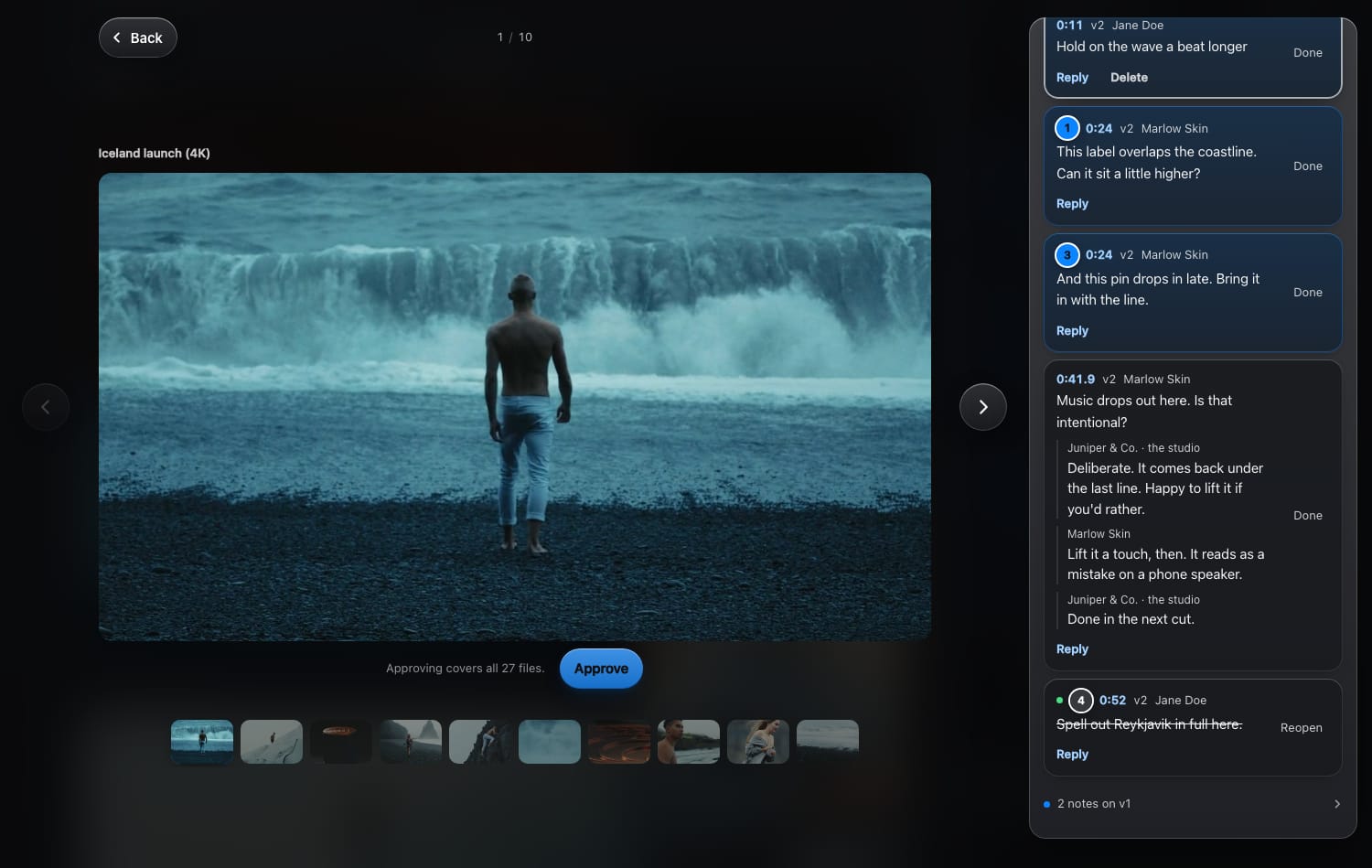This screenshot has width=1372, height=868.
Task: Select the first thumbnail of the man facing the wave
Action: pos(202,742)
